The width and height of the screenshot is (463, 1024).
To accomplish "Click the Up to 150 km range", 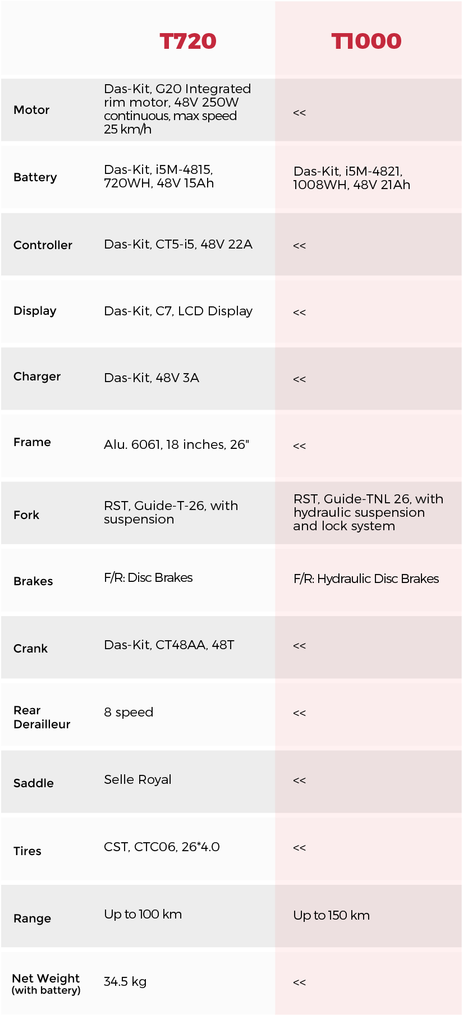I will [331, 916].
